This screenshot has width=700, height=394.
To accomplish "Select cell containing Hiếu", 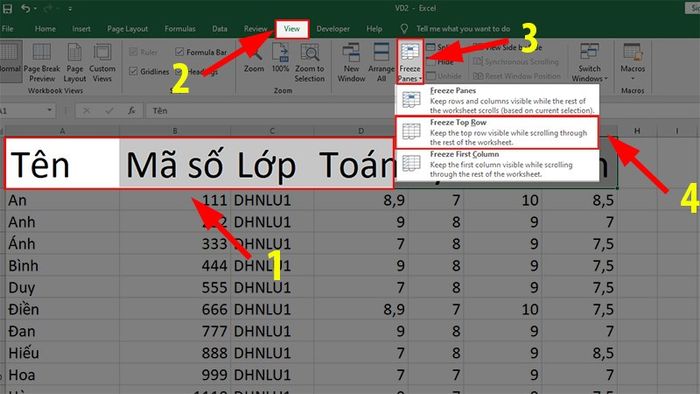I will (62, 353).
